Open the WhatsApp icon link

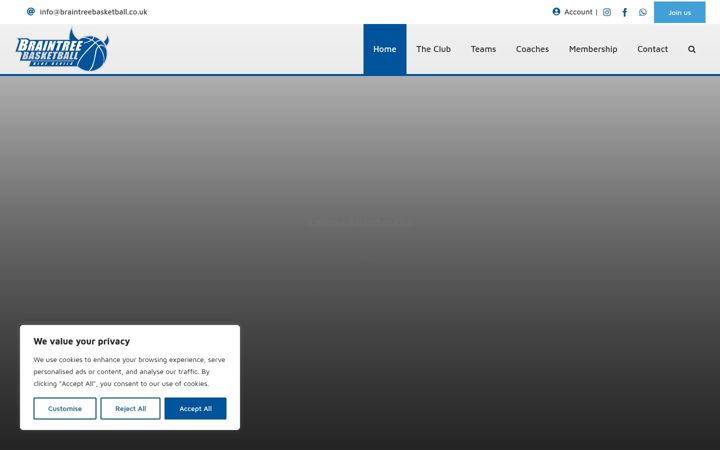click(643, 12)
